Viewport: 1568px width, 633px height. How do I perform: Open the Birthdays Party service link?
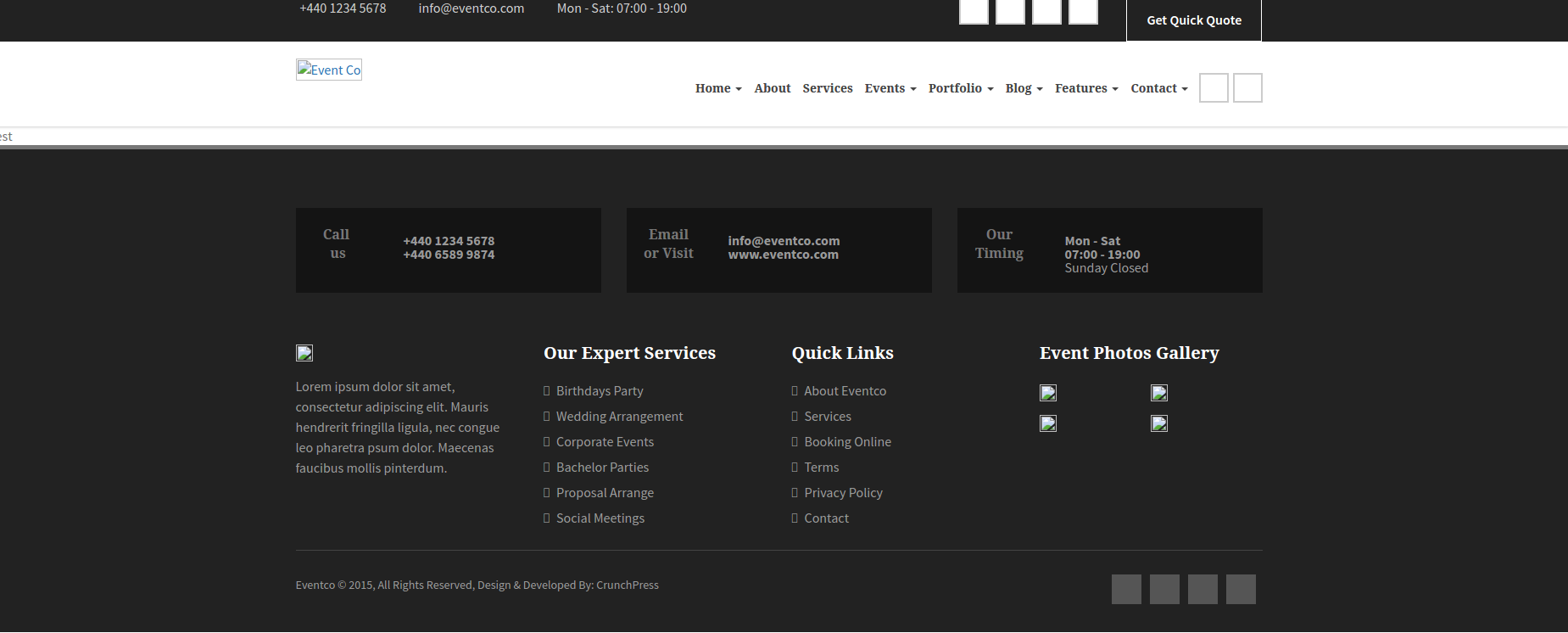pos(600,391)
